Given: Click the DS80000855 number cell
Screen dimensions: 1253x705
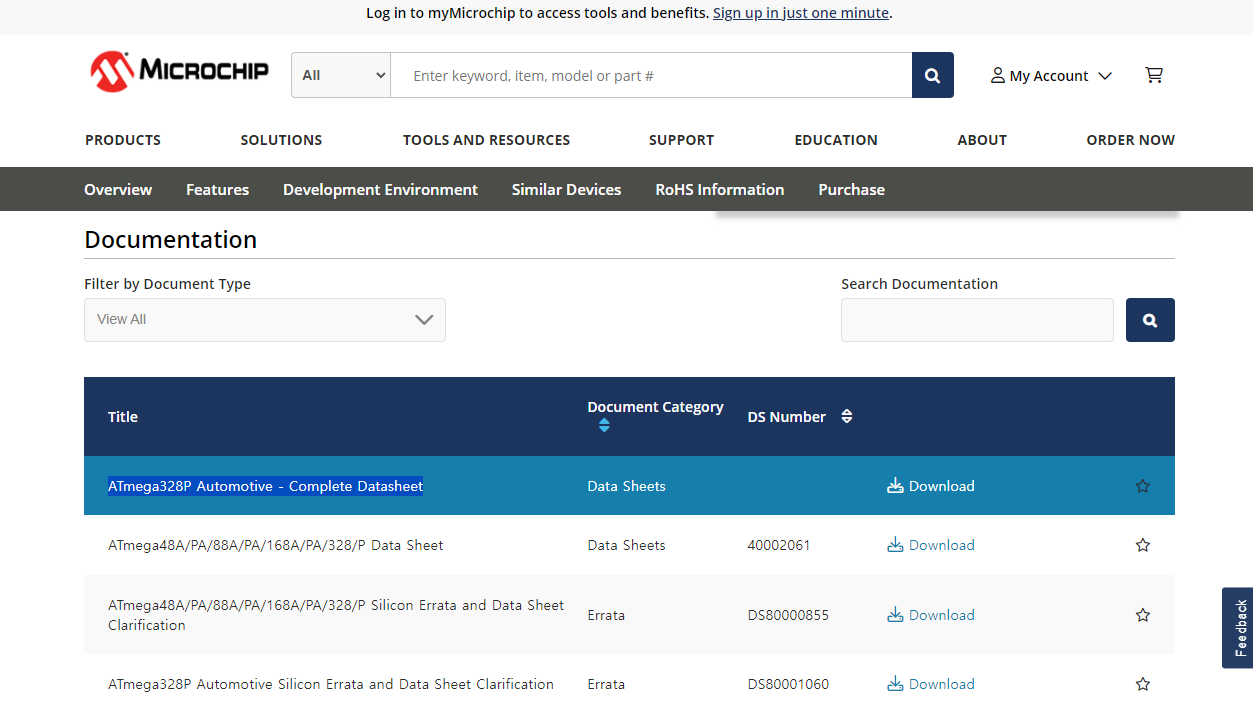Looking at the screenshot, I should coord(788,615).
